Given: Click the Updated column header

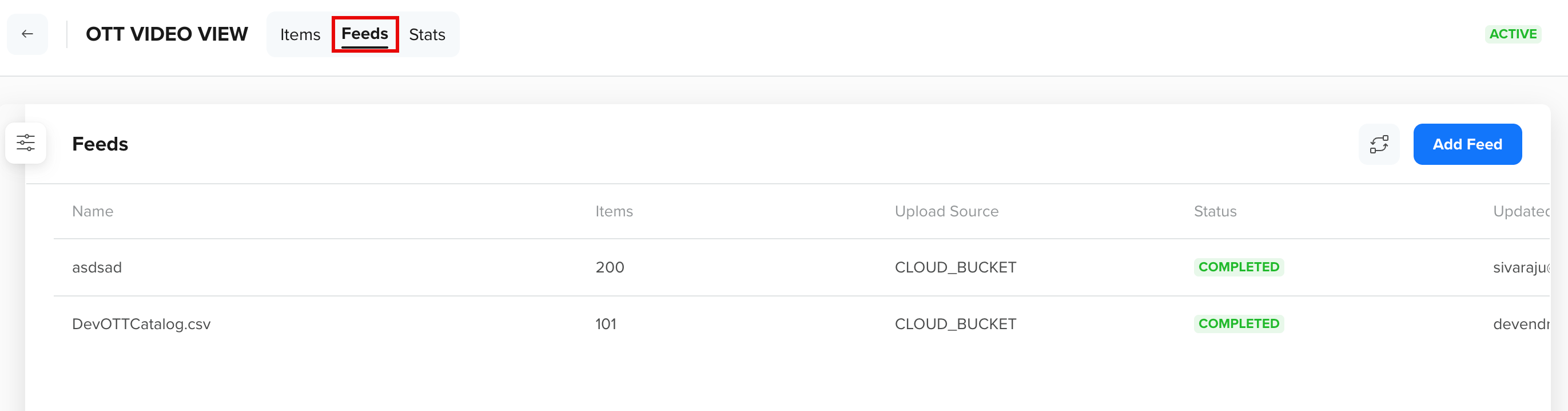Looking at the screenshot, I should tap(1521, 211).
